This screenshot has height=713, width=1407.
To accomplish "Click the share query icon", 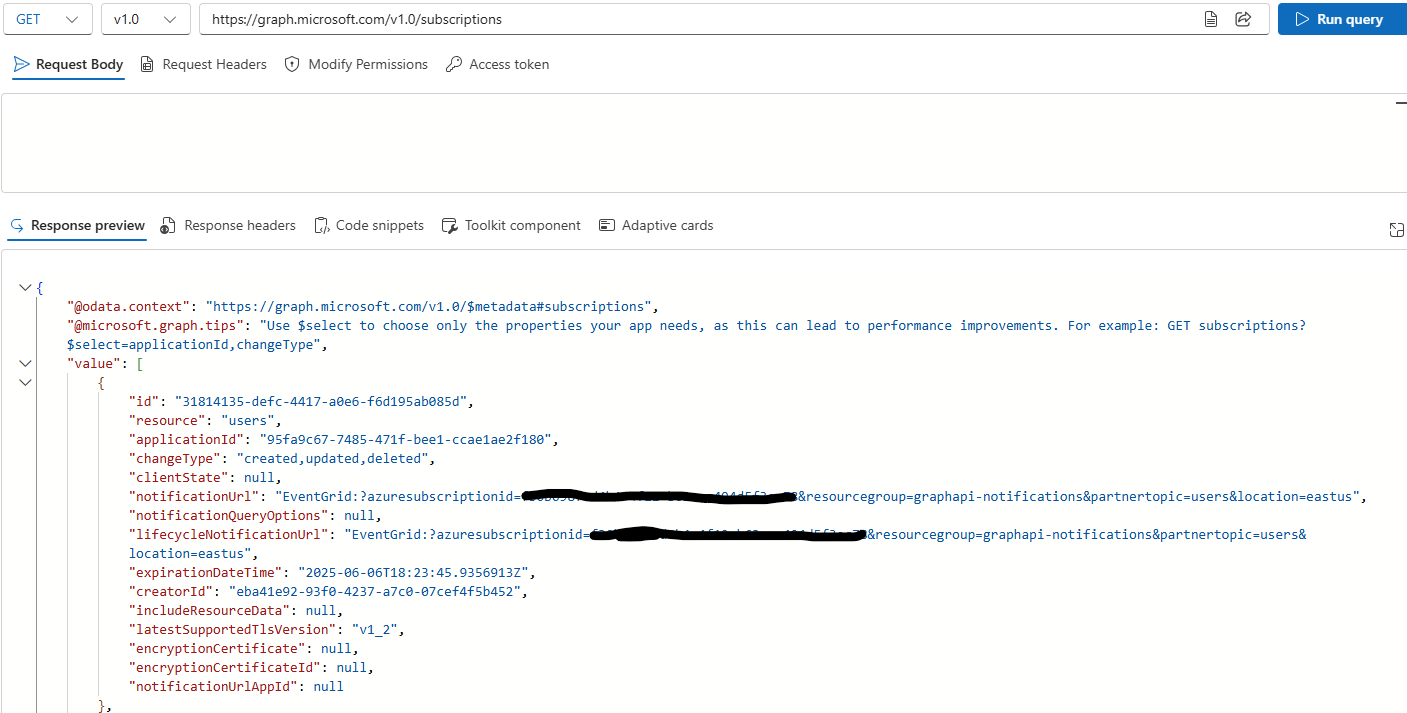I will coord(1244,19).
